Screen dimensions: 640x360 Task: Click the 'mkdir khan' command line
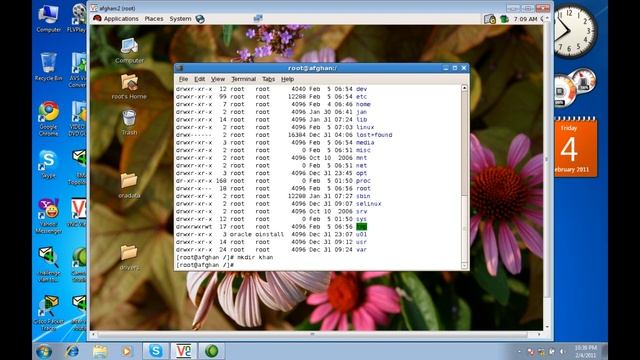point(224,257)
